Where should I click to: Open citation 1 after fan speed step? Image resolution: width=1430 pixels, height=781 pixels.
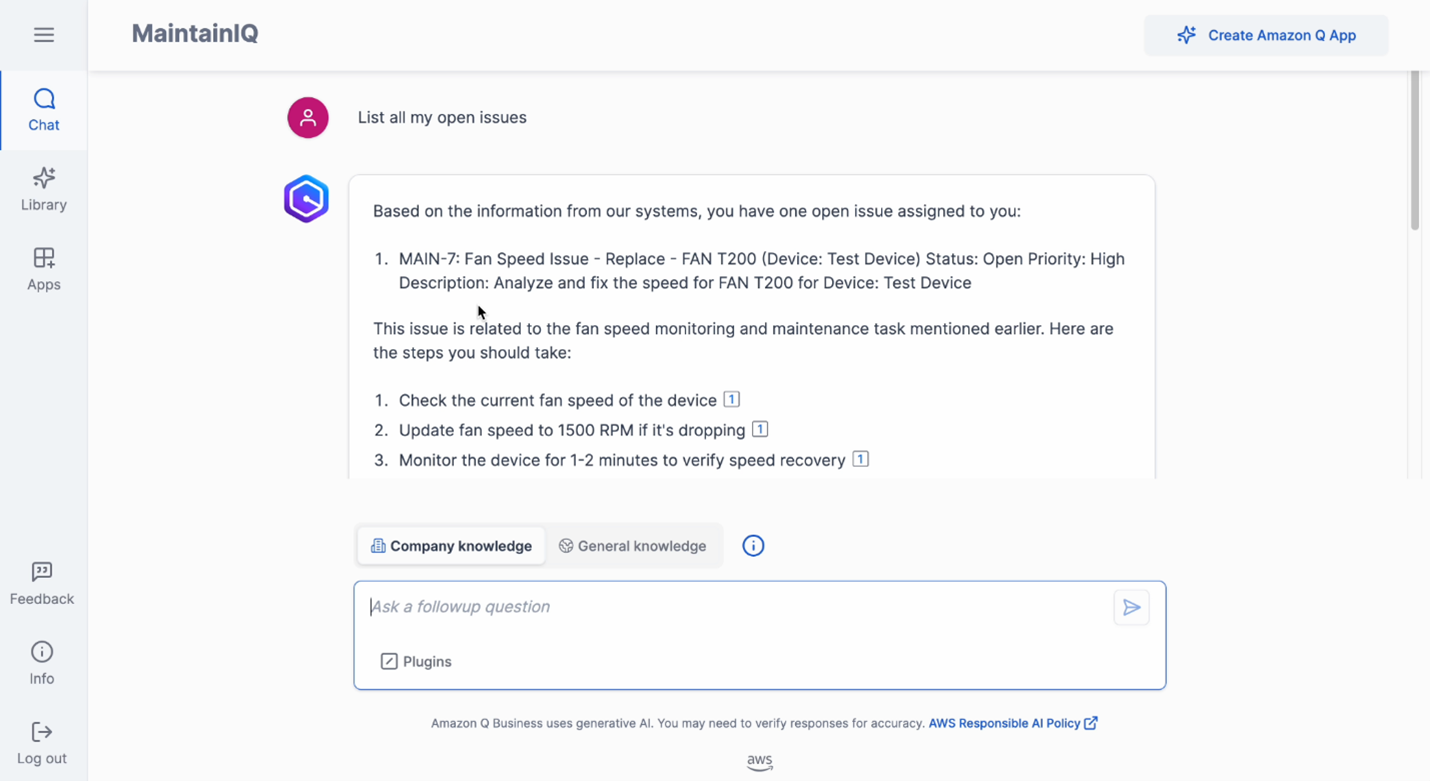point(731,399)
